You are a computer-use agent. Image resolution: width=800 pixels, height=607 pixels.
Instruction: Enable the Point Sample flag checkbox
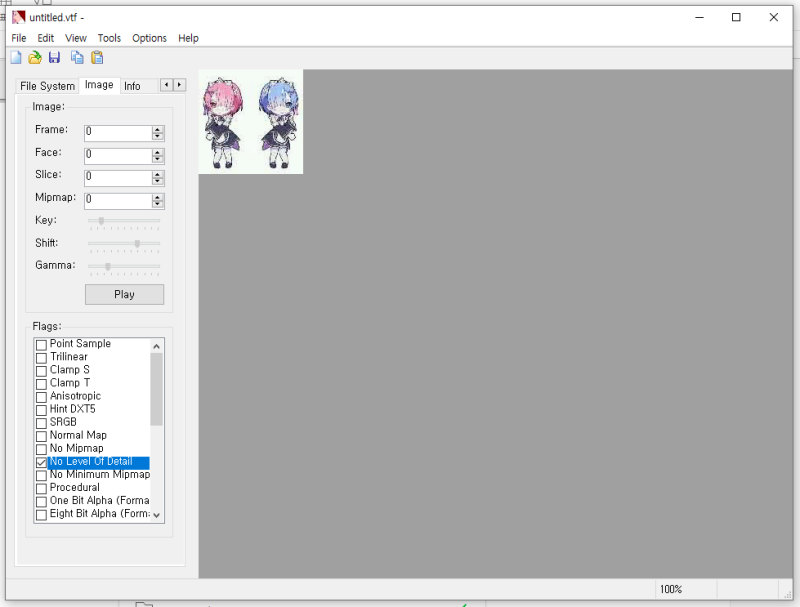point(41,344)
